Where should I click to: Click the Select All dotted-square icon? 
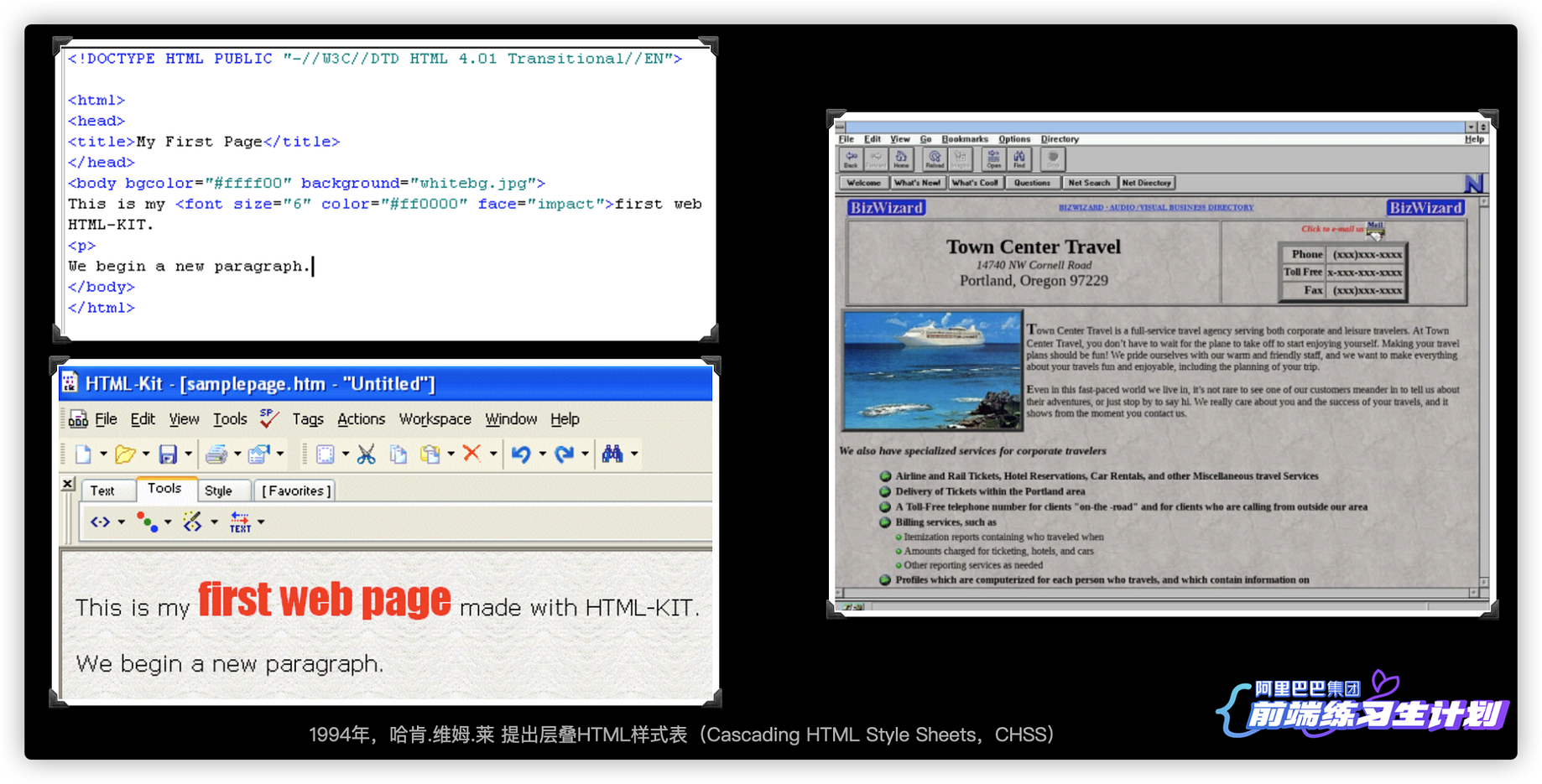coord(325,454)
